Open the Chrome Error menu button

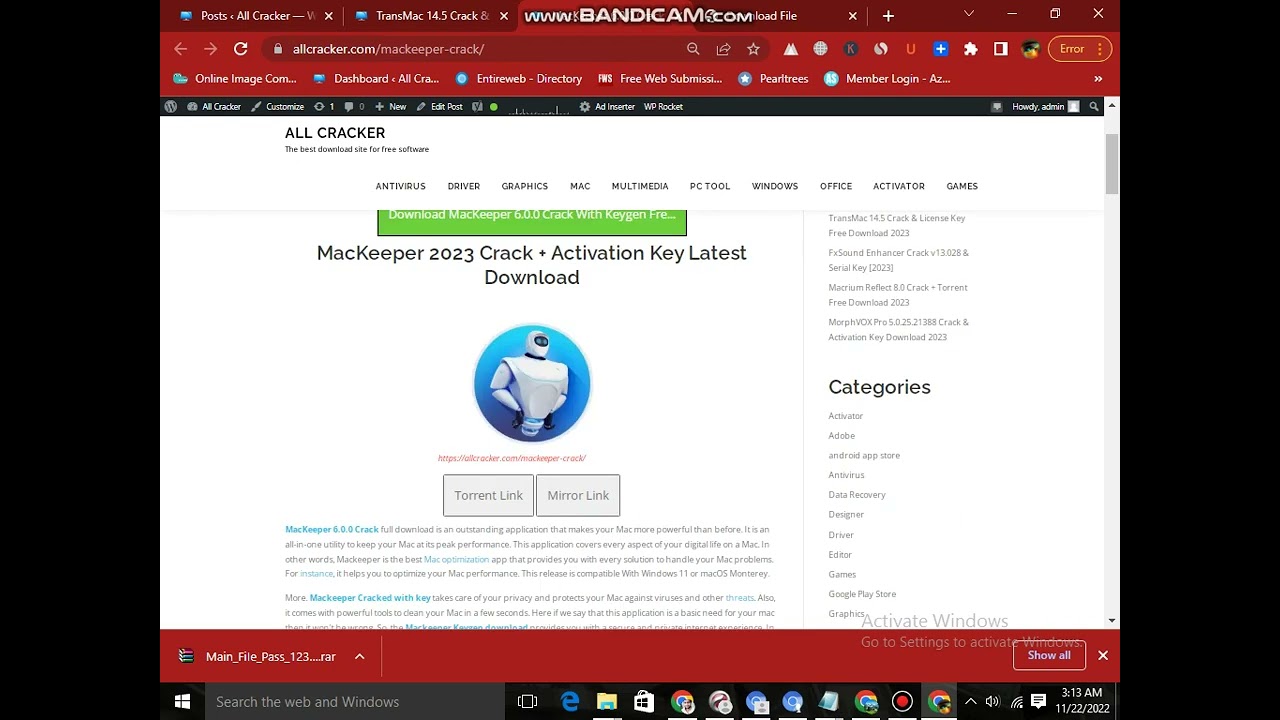(x=1080, y=49)
